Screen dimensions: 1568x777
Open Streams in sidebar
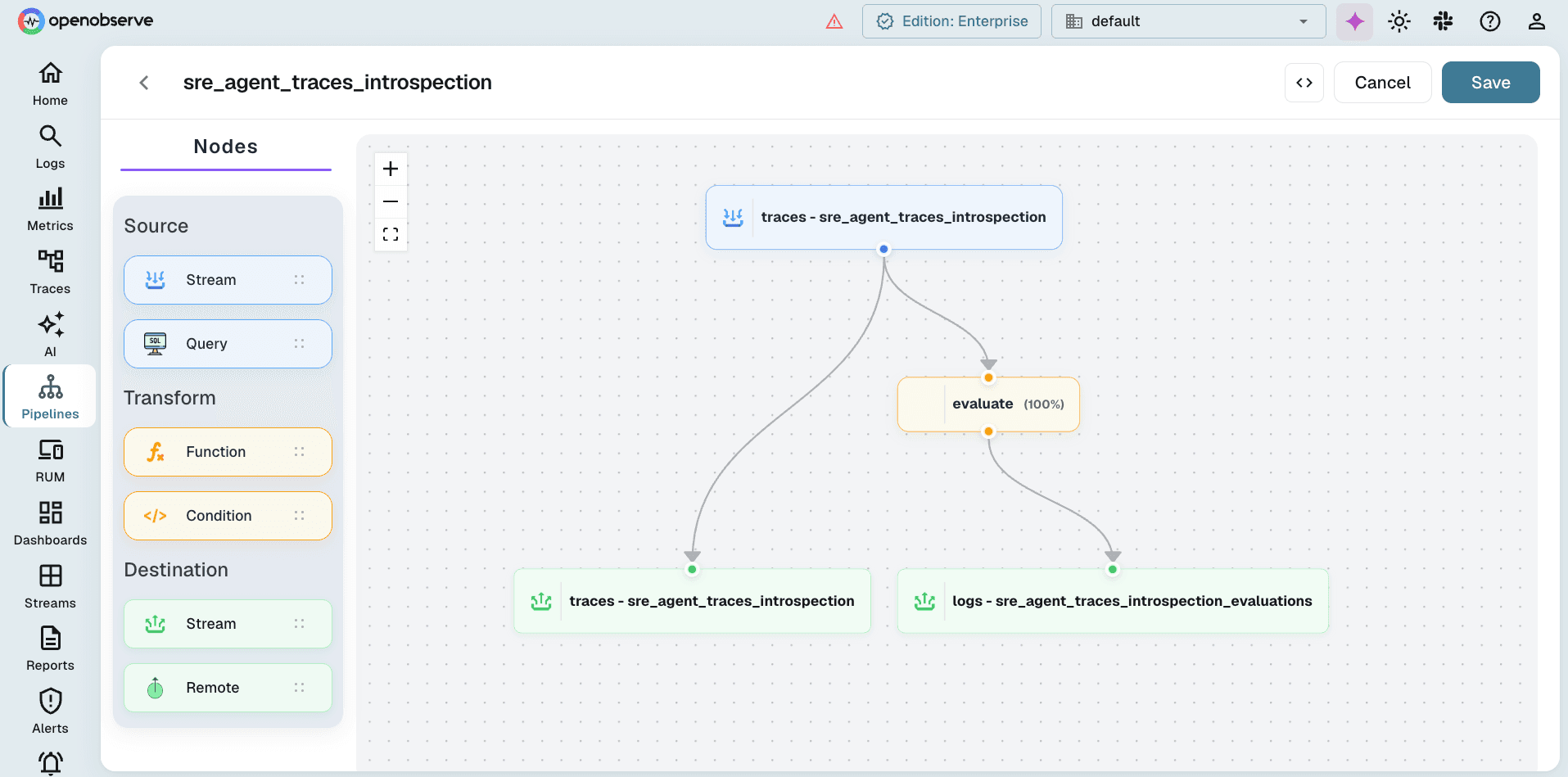click(x=50, y=587)
